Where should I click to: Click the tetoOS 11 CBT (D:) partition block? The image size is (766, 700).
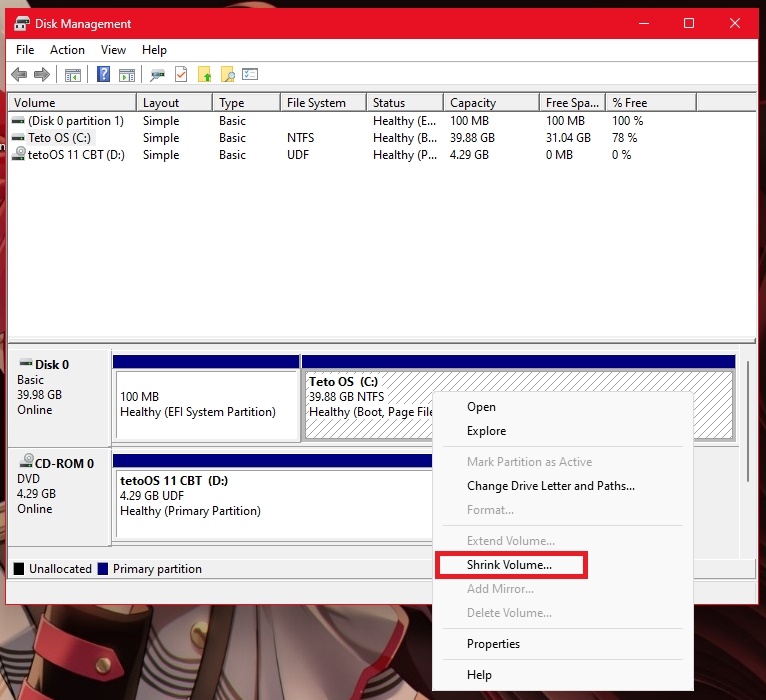click(x=274, y=503)
